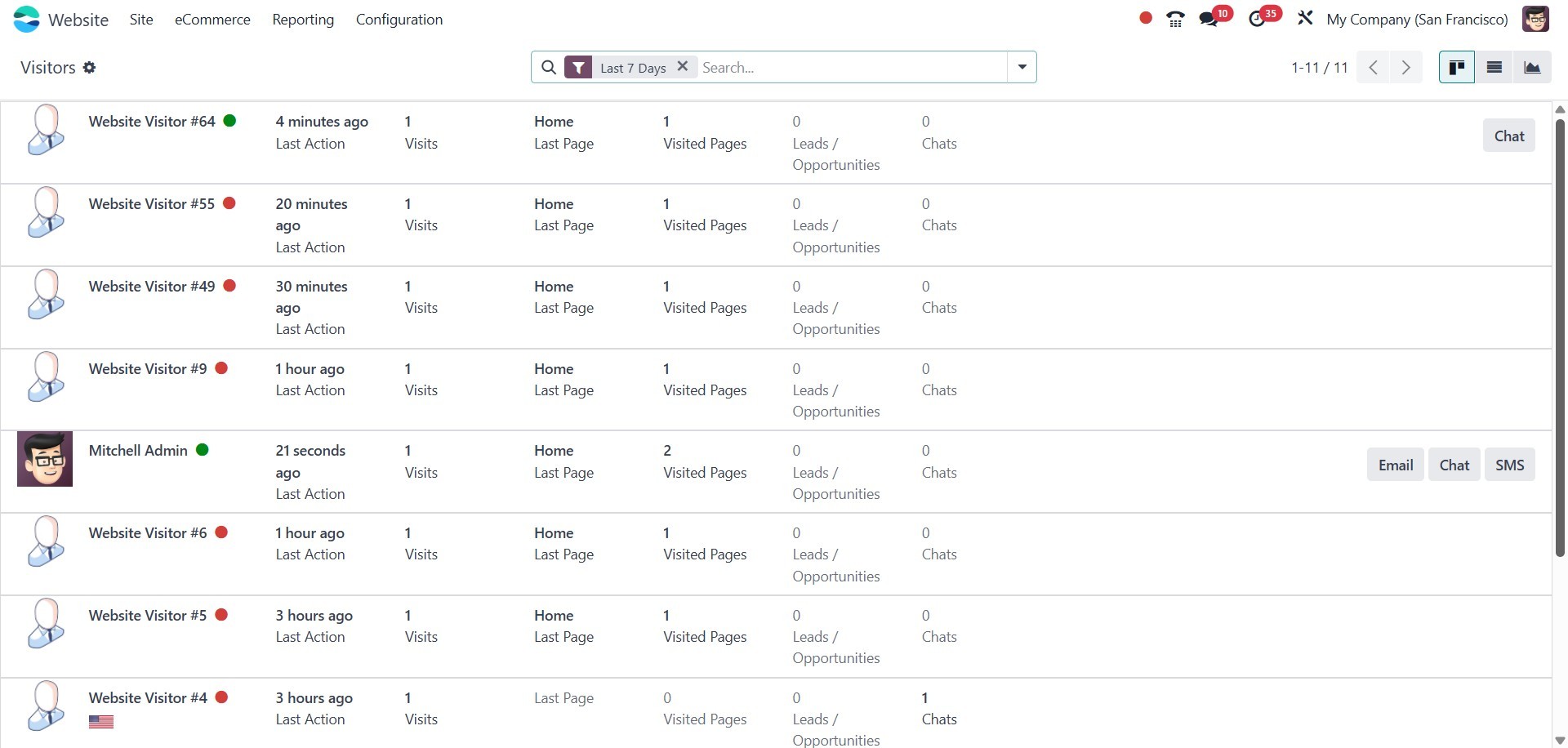This screenshot has width=1568, height=748.
Task: Click the Visitors settings gear icon
Action: point(90,68)
